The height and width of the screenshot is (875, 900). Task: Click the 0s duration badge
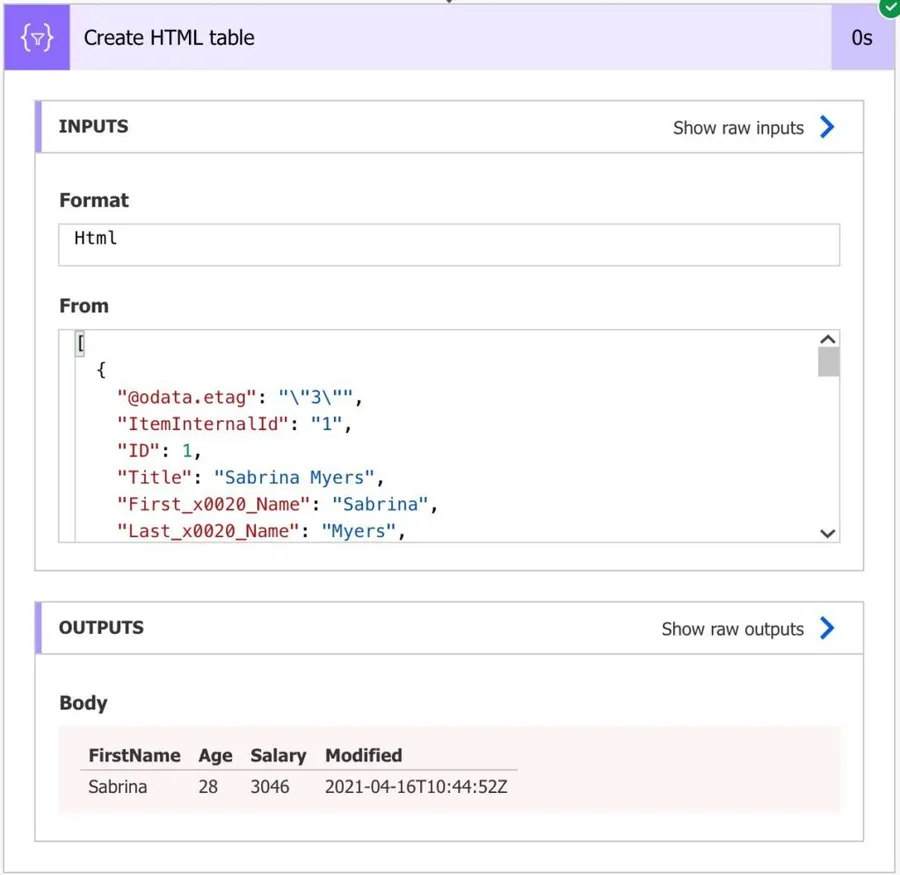point(861,38)
